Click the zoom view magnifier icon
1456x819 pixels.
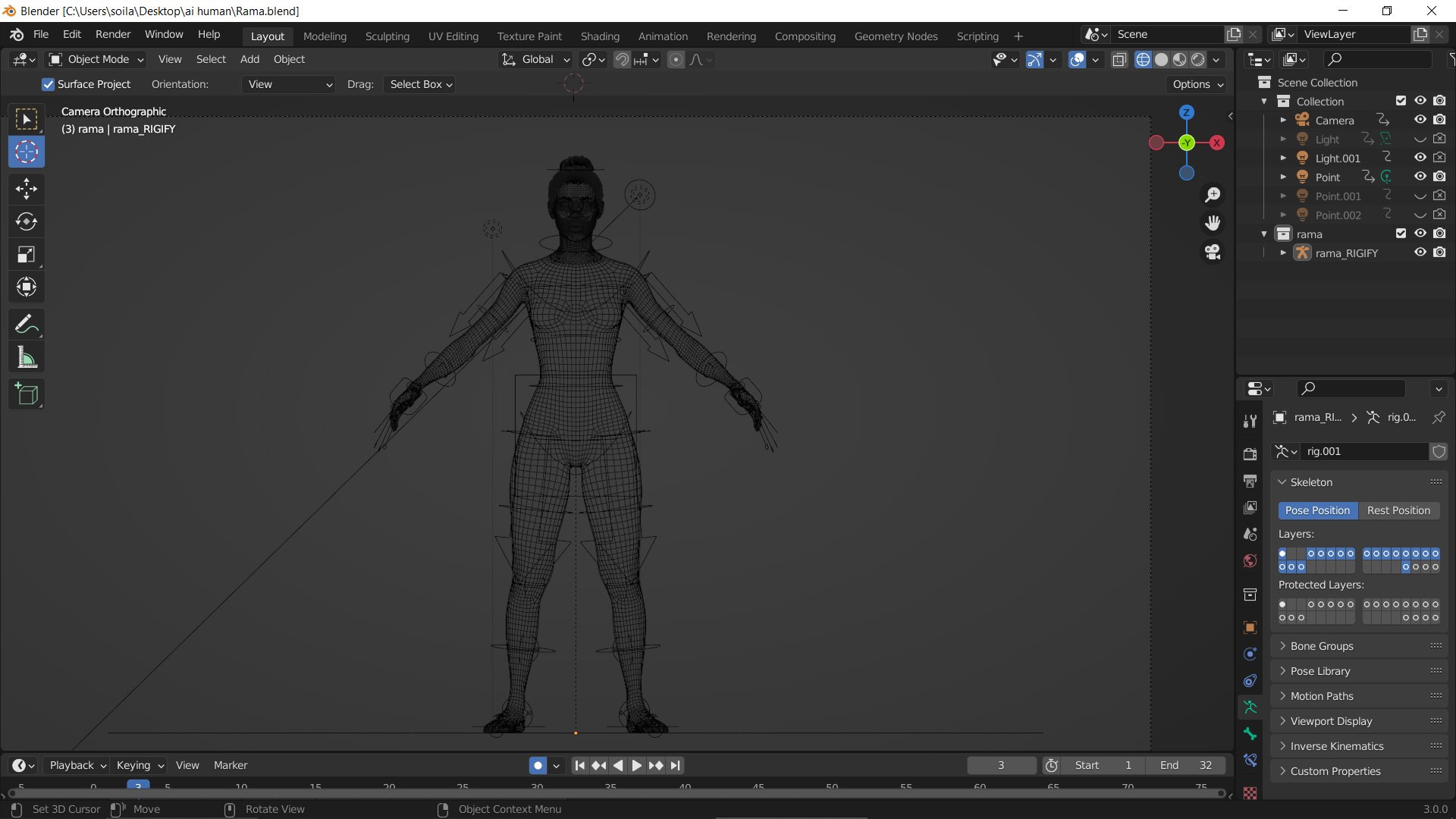(x=1213, y=196)
